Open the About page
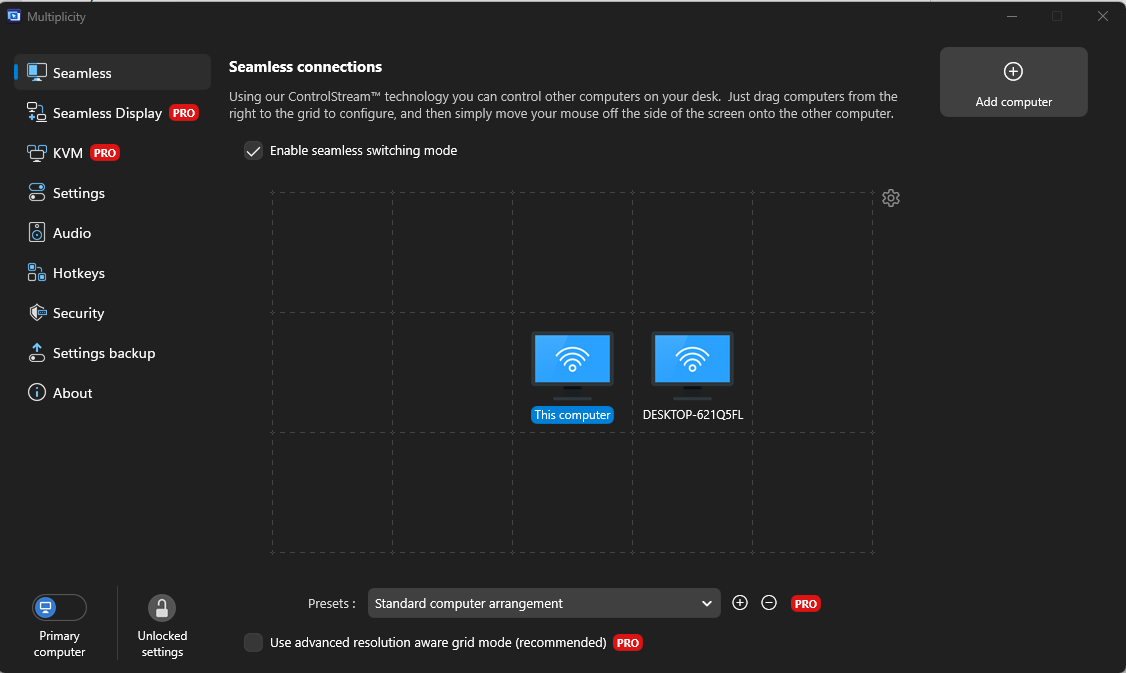The width and height of the screenshot is (1126, 673). (72, 393)
